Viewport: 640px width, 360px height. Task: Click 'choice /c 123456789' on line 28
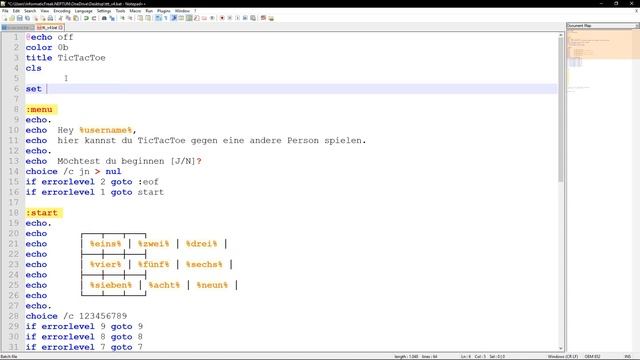[x=76, y=316]
